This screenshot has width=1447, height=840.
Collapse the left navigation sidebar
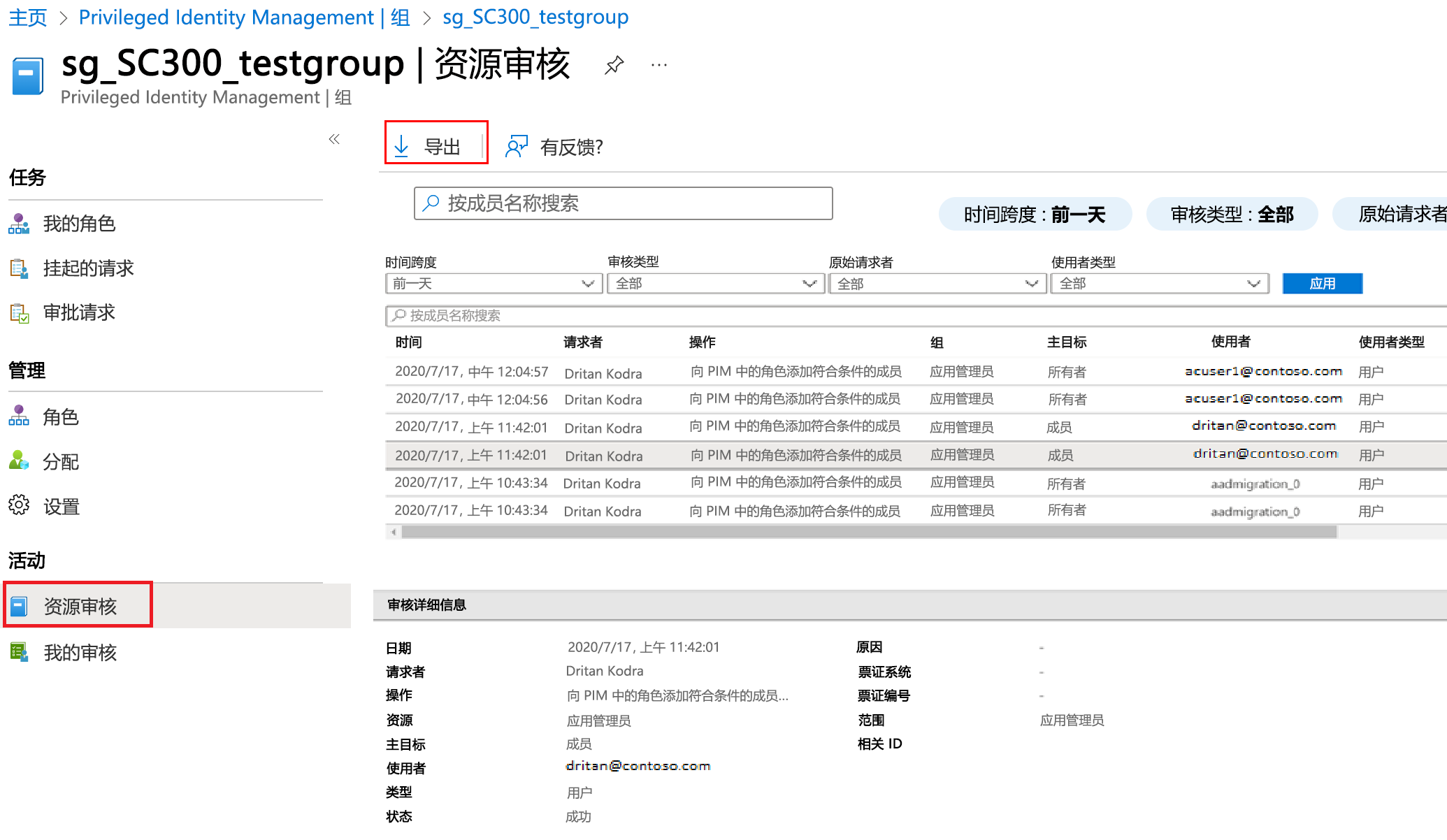tap(334, 139)
